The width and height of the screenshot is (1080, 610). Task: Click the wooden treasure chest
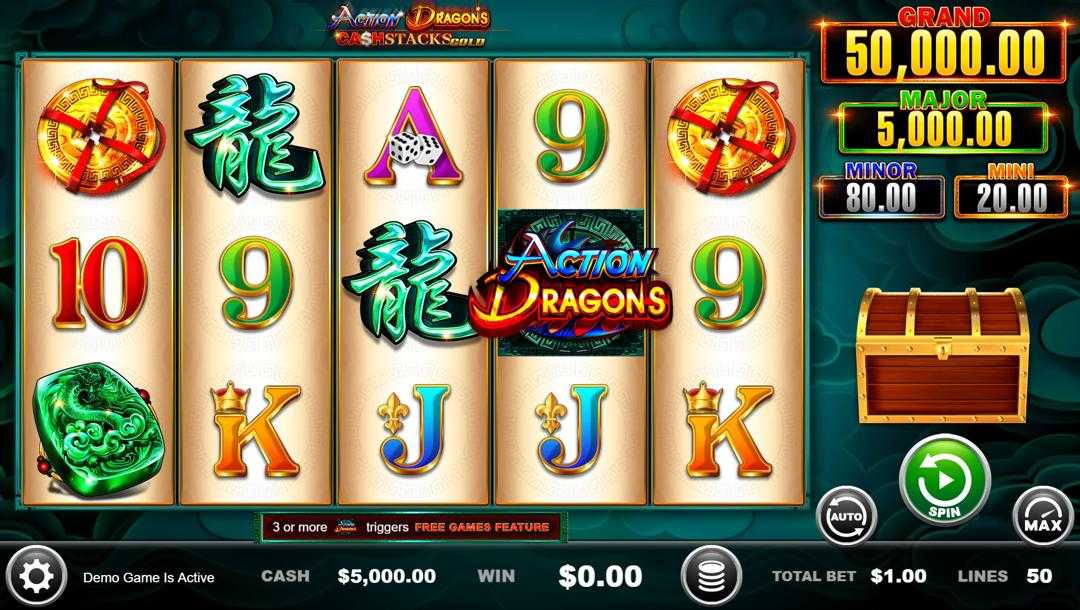[x=942, y=355]
